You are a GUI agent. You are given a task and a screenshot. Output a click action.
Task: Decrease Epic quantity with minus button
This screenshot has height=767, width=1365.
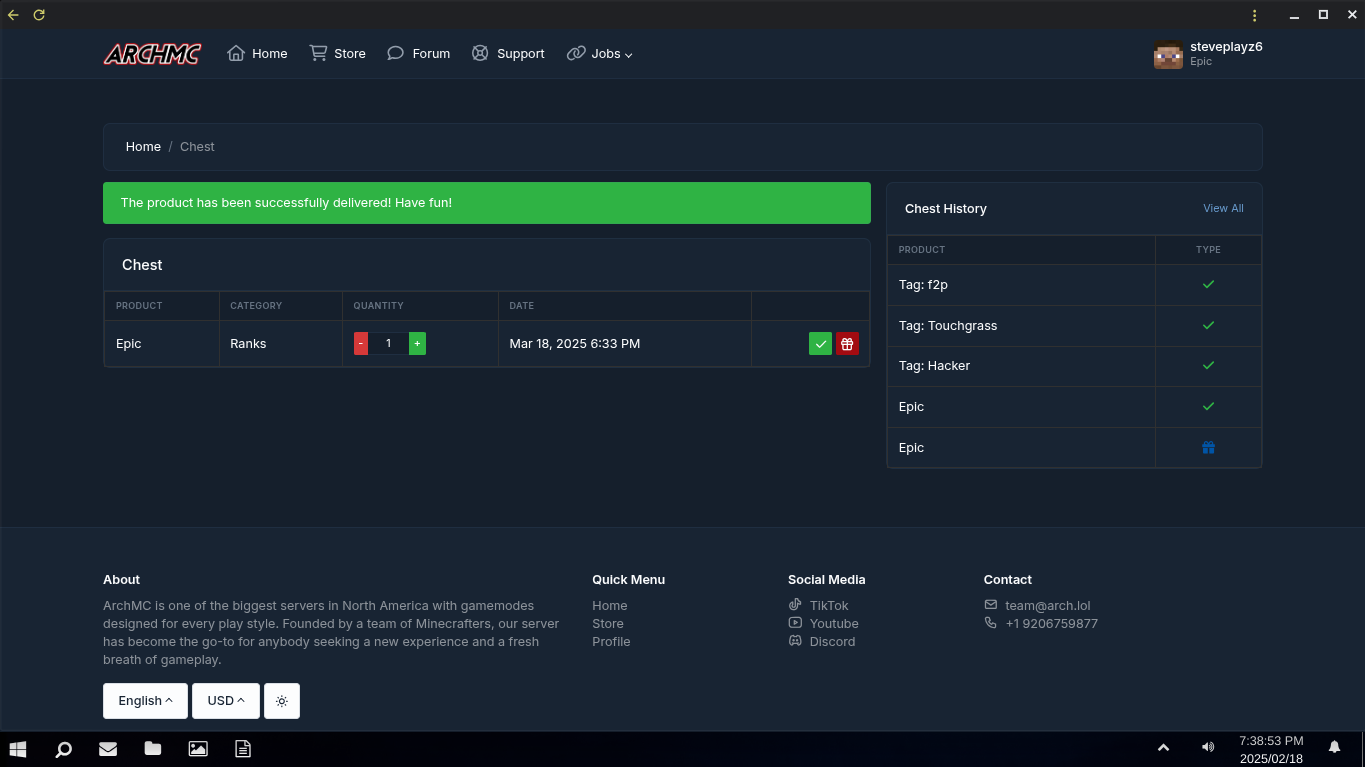tap(361, 344)
